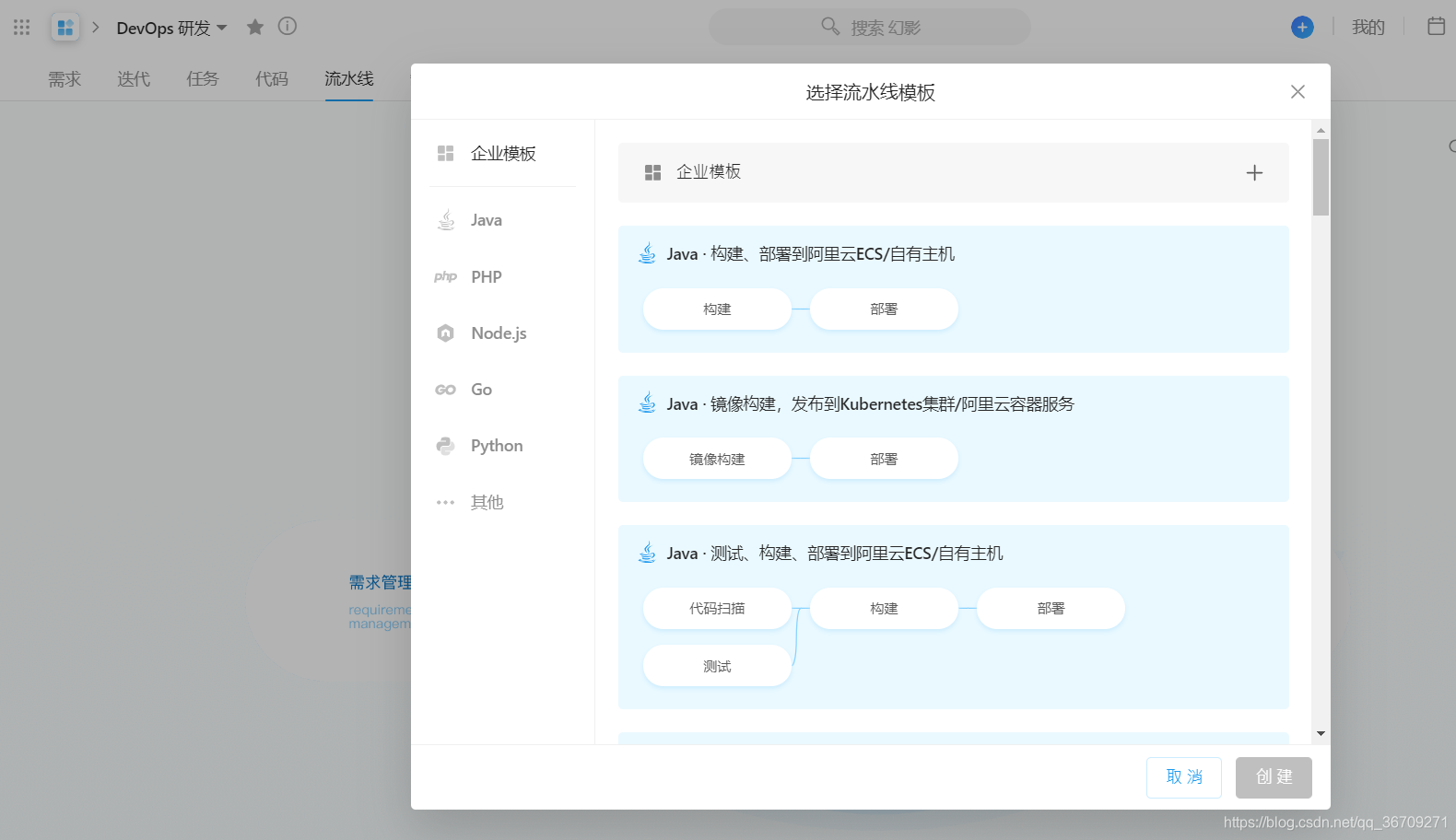Click the plus icon in 企业模板 panel
This screenshot has height=840, width=1456.
coord(1254,172)
